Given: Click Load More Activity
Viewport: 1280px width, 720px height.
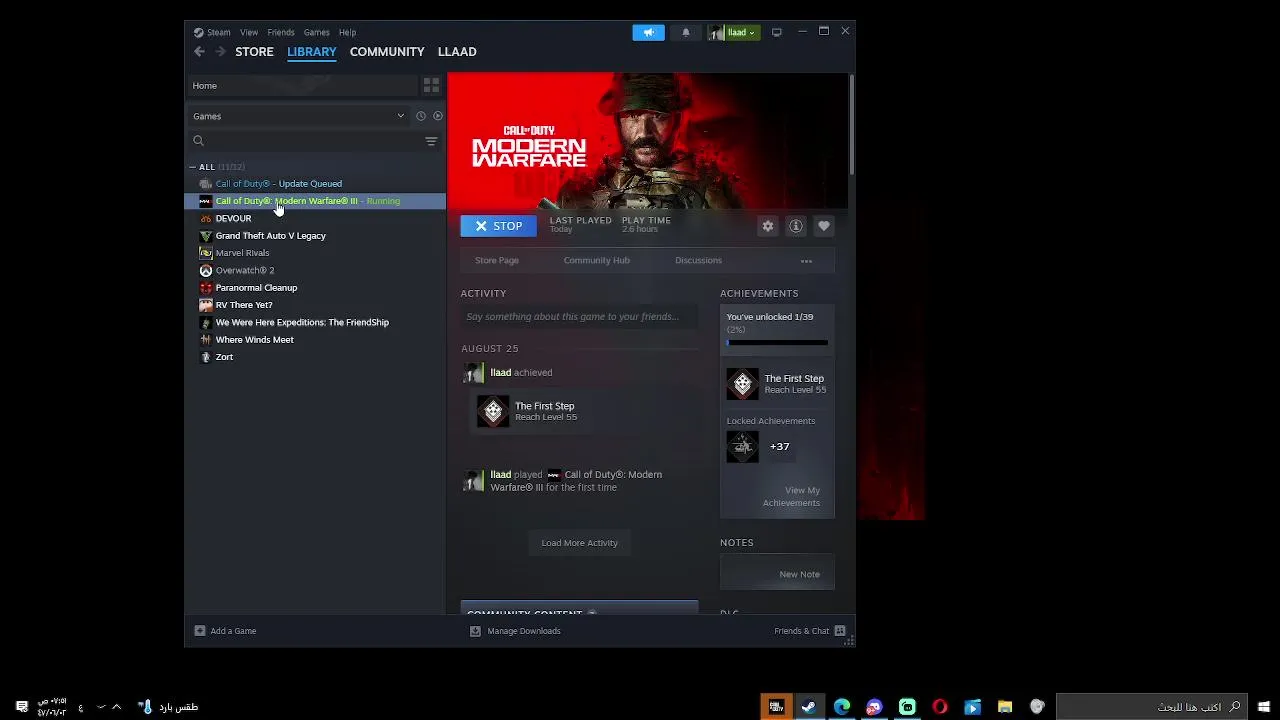Looking at the screenshot, I should (x=580, y=543).
